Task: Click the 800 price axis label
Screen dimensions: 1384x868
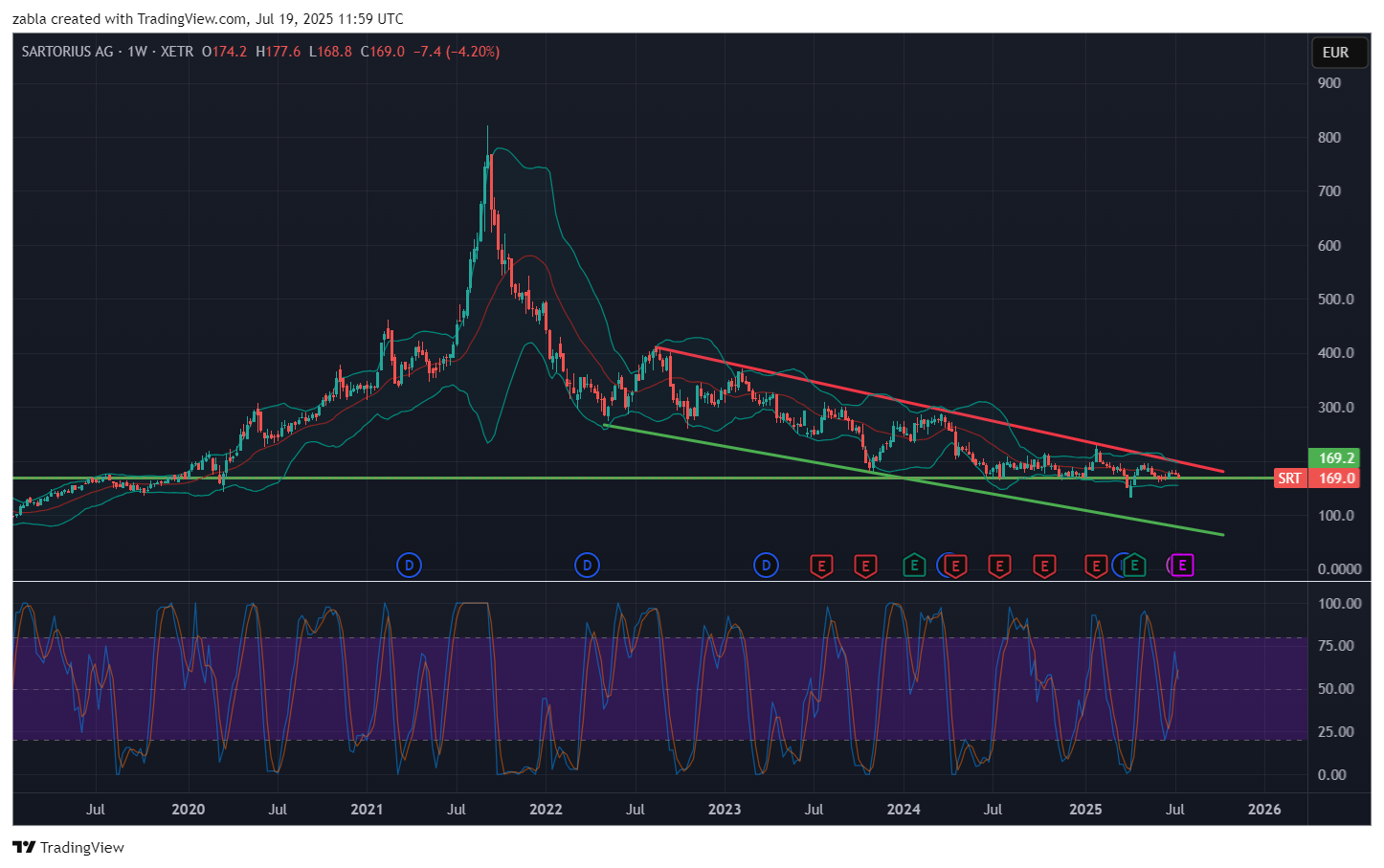Action: click(1329, 137)
